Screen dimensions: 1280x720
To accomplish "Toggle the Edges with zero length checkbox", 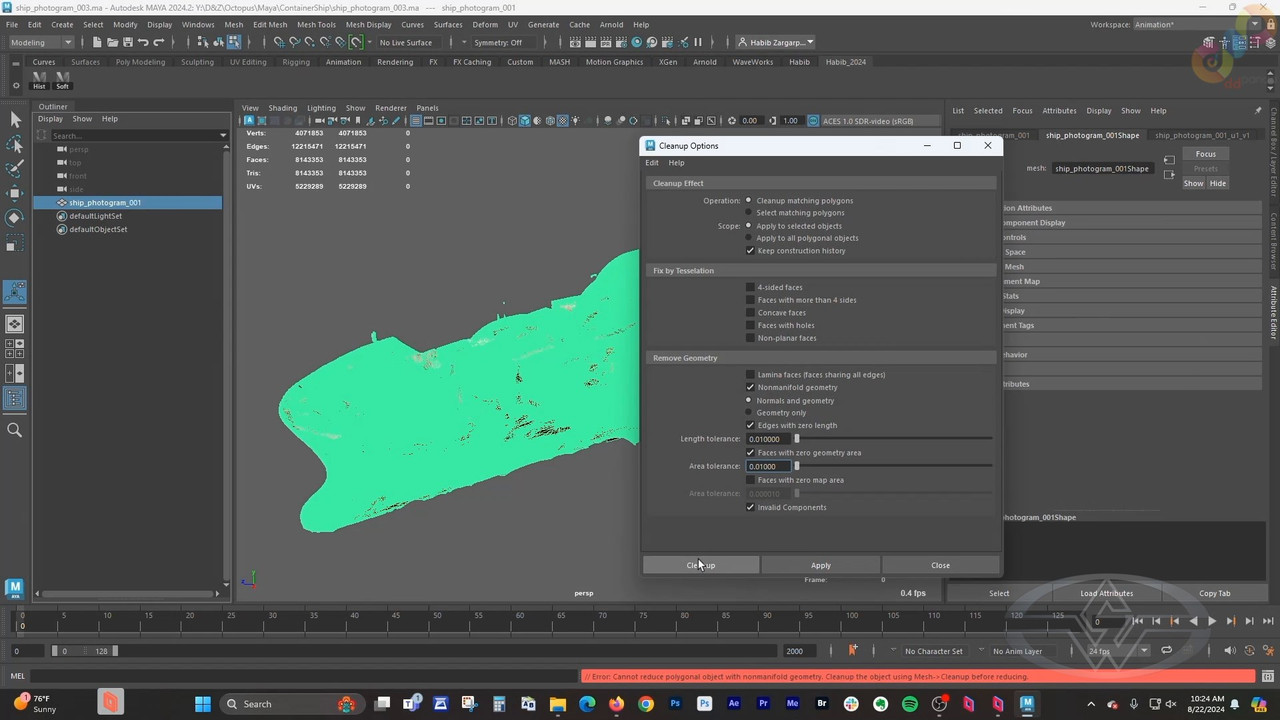I will click(750, 426).
